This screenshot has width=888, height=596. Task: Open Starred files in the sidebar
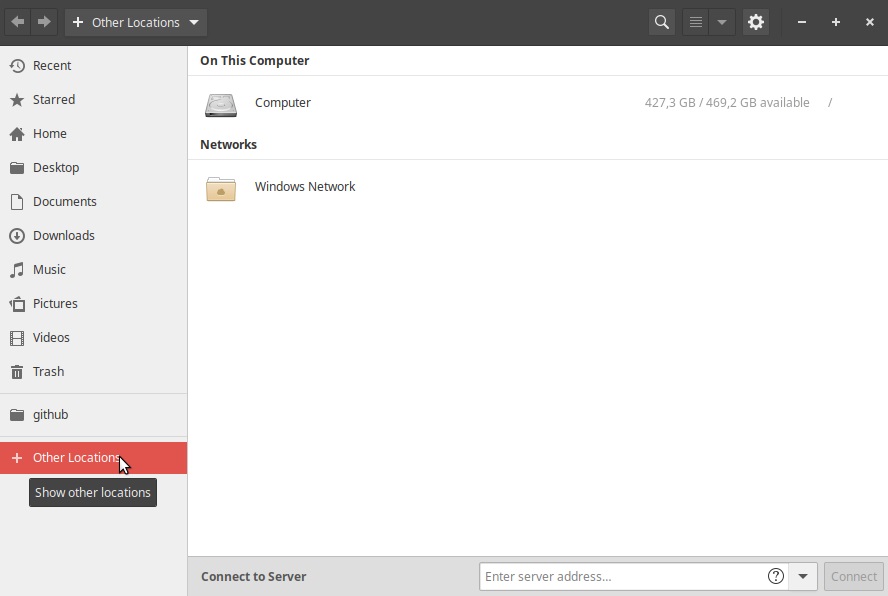tap(54, 100)
